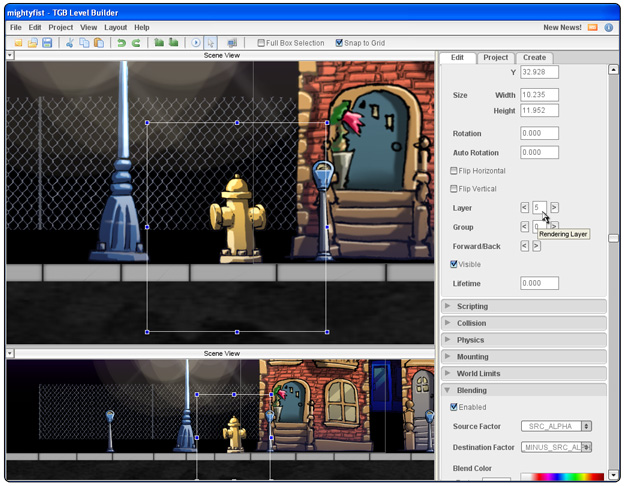The height and width of the screenshot is (486, 625).
Task: Enable Flip Vertical checkbox
Action: pyautogui.click(x=454, y=189)
